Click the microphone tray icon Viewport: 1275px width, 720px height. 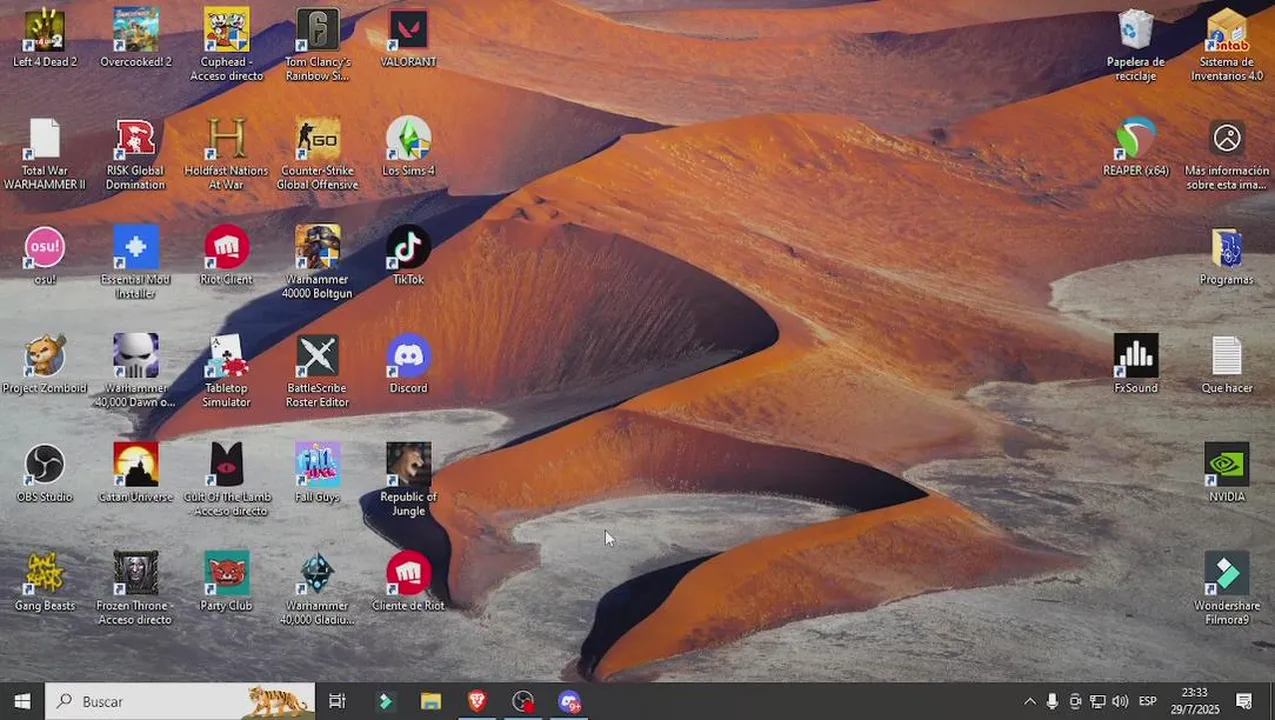(x=1052, y=701)
